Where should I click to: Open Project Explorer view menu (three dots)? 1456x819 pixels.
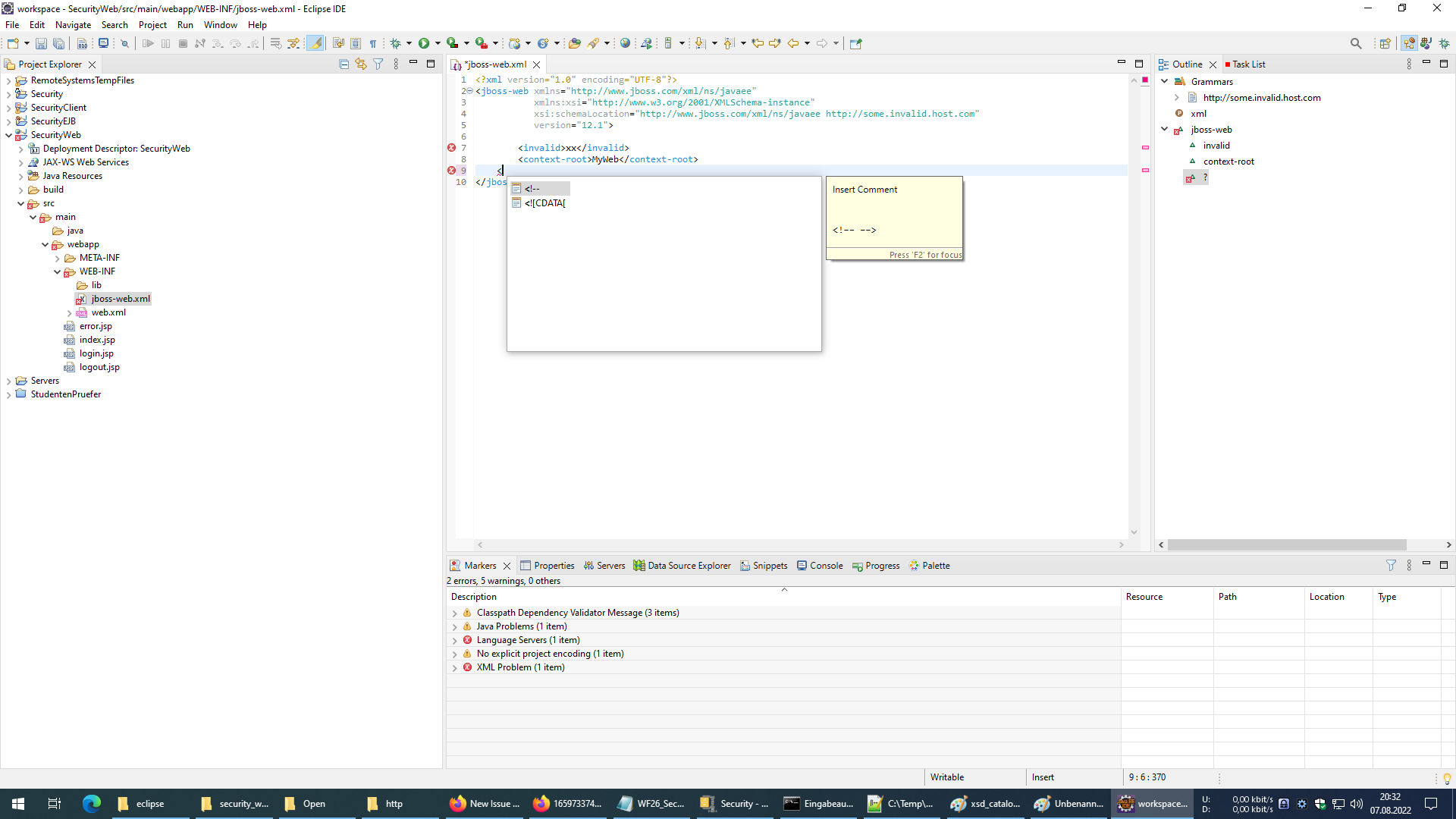click(x=396, y=64)
